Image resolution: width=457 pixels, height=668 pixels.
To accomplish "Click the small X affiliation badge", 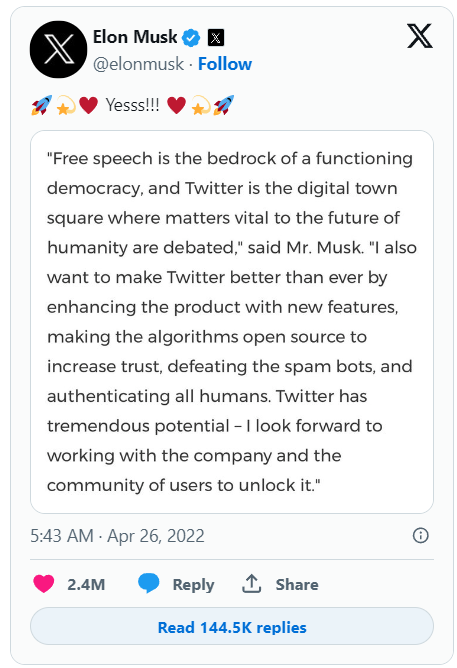I will pyautogui.click(x=216, y=38).
